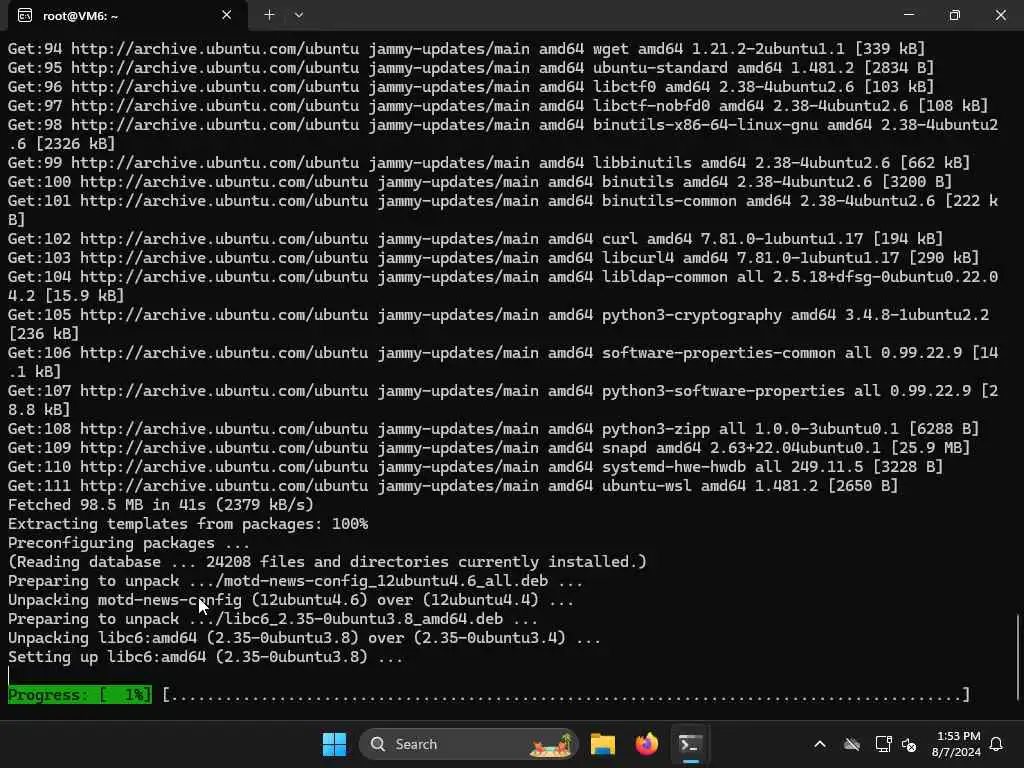Launch Firefox from the taskbar
The image size is (1024, 768).
(647, 744)
